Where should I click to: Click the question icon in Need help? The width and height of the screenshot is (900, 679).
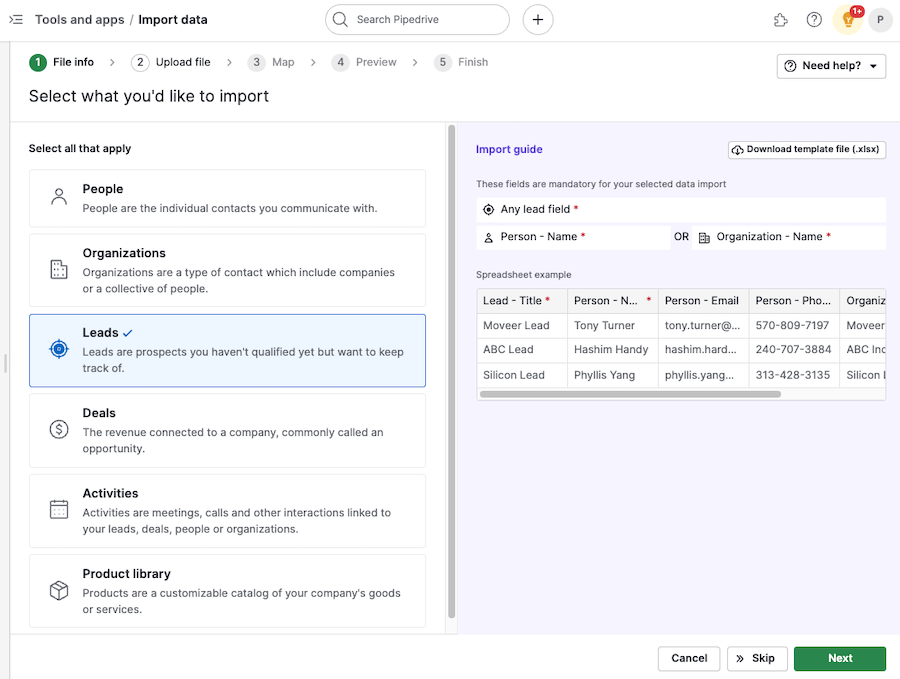tap(790, 66)
